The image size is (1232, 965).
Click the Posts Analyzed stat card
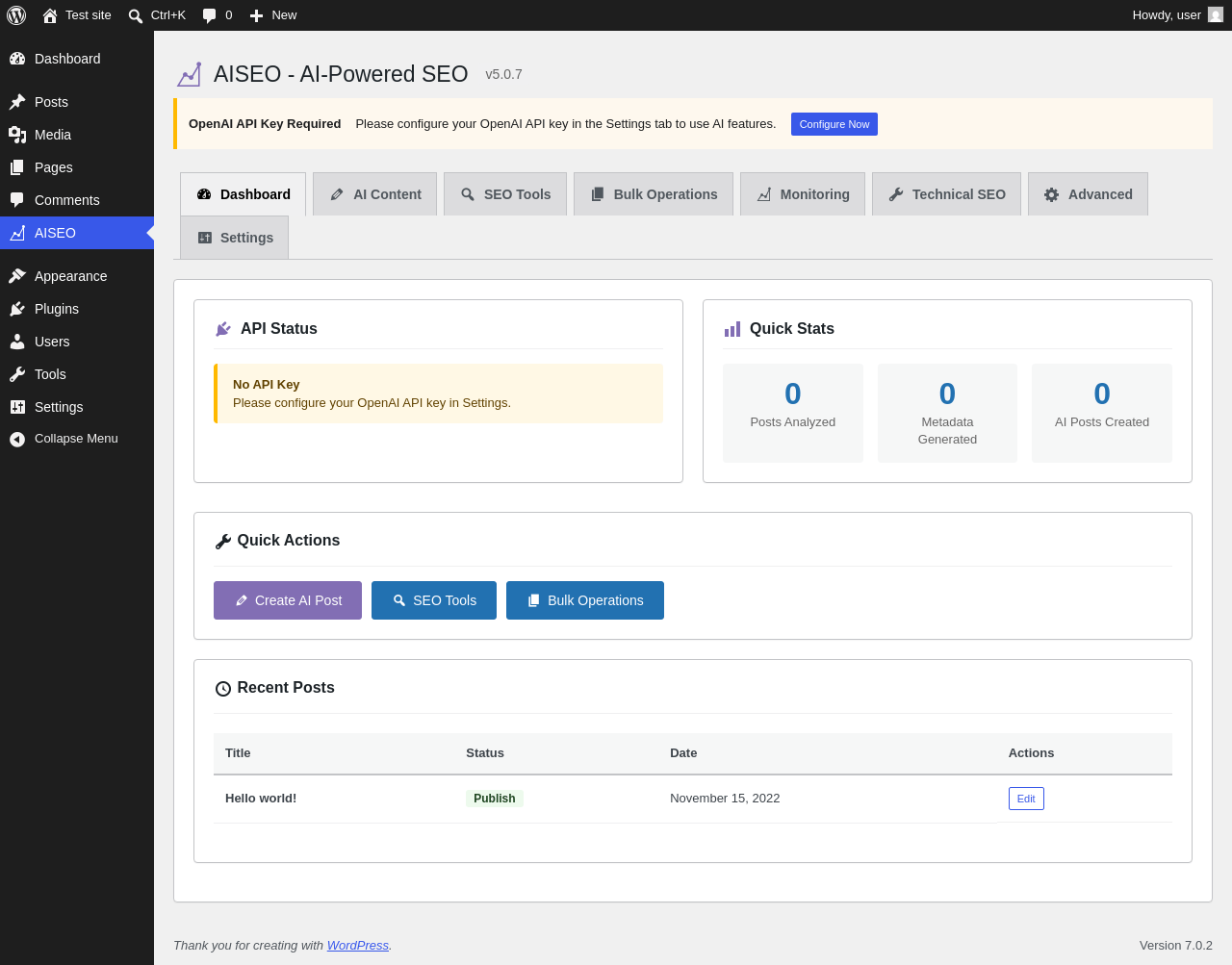[x=793, y=413]
